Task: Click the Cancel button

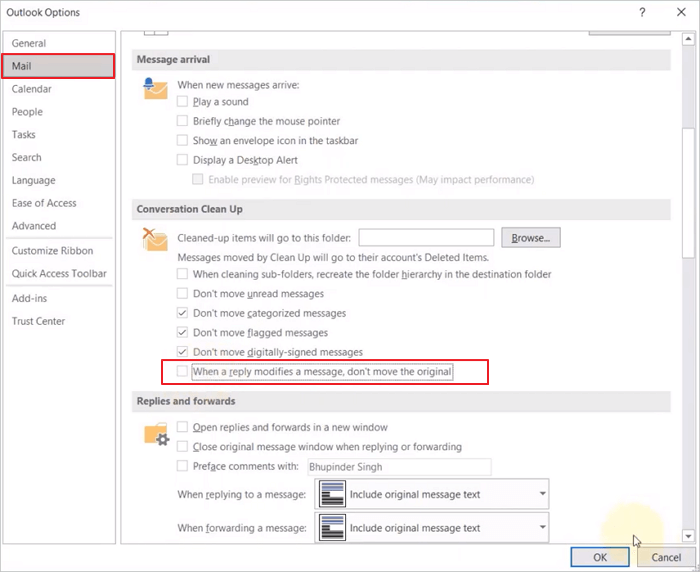Action: point(666,557)
